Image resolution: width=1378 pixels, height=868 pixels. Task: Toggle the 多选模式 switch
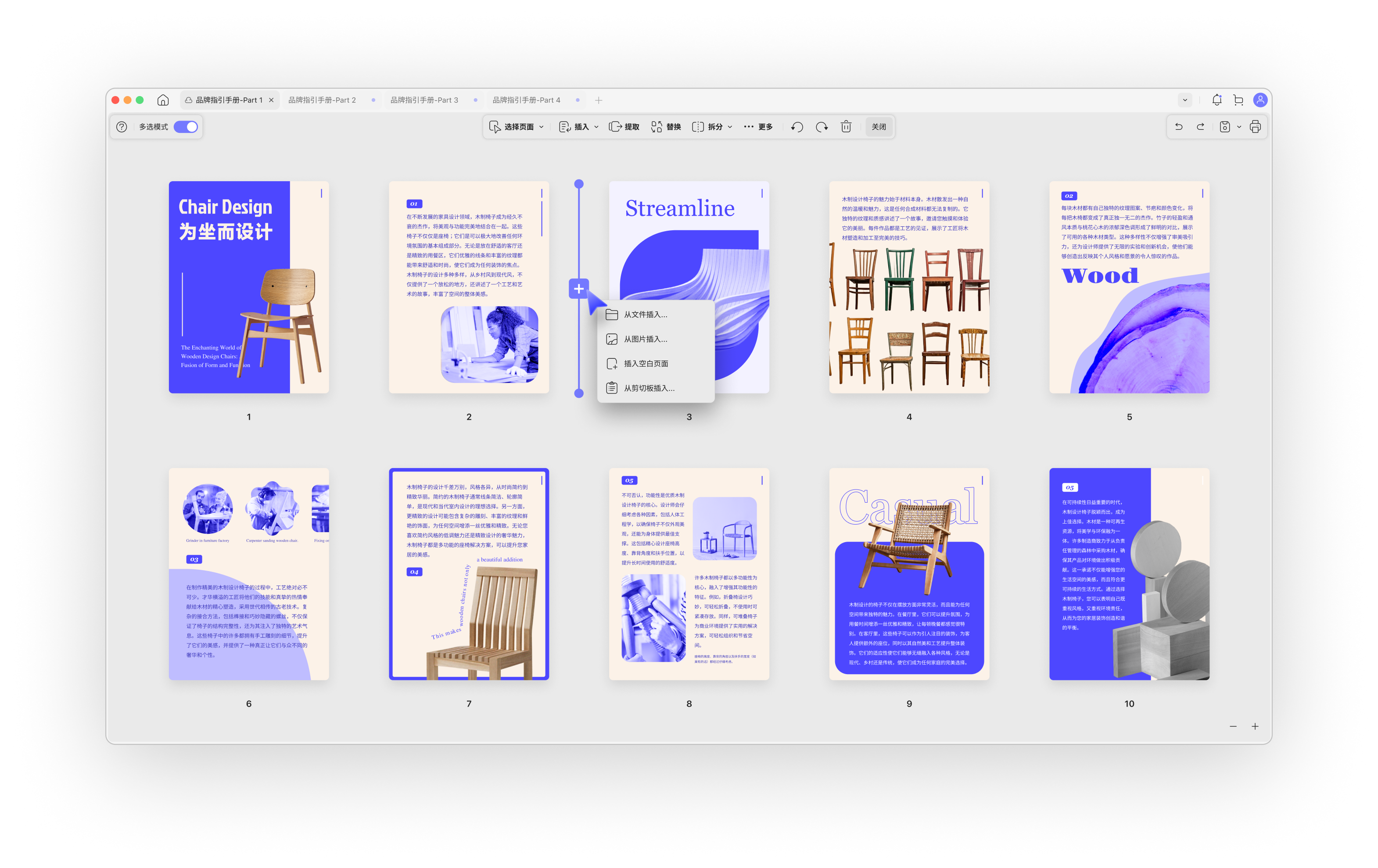[186, 127]
